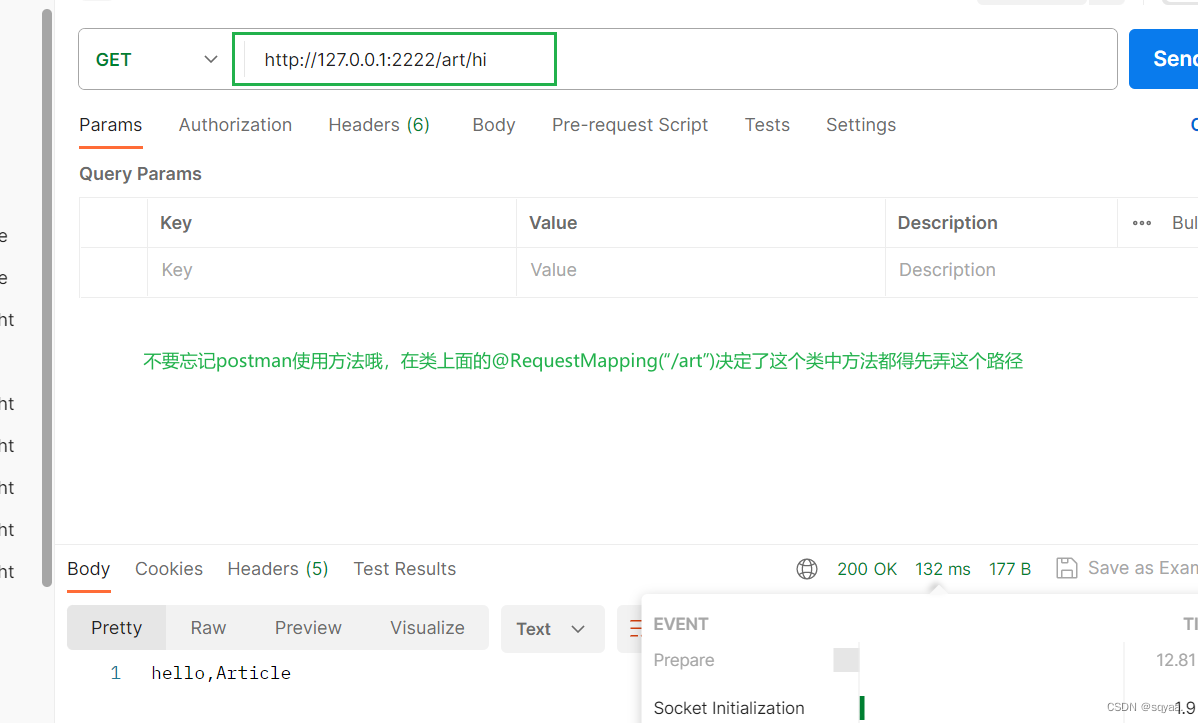Switch to the Test Results tab
This screenshot has width=1198, height=723.
(x=404, y=568)
